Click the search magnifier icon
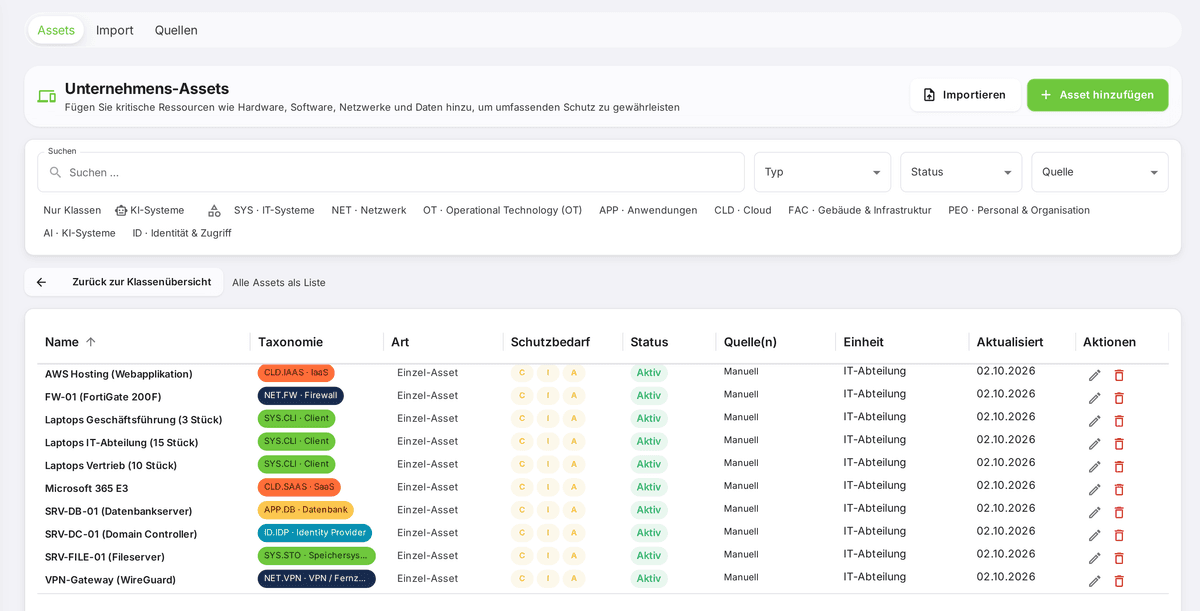The height and width of the screenshot is (611, 1200). 55,172
